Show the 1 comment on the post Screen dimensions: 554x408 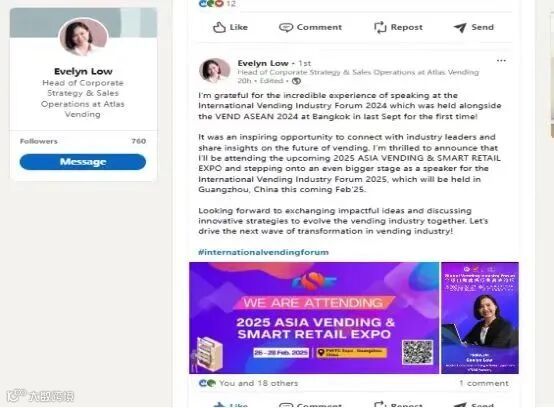pyautogui.click(x=484, y=383)
